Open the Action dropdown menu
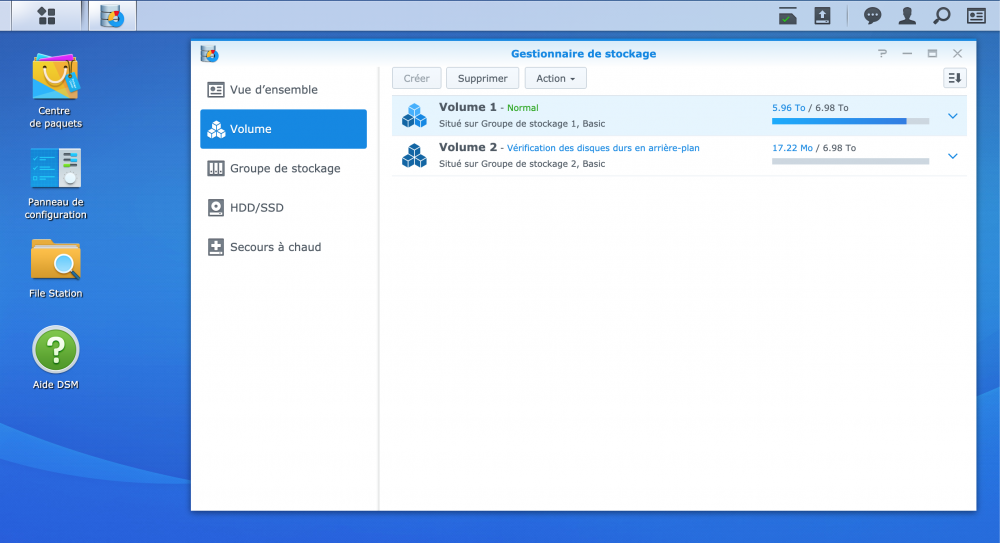 pyautogui.click(x=555, y=78)
